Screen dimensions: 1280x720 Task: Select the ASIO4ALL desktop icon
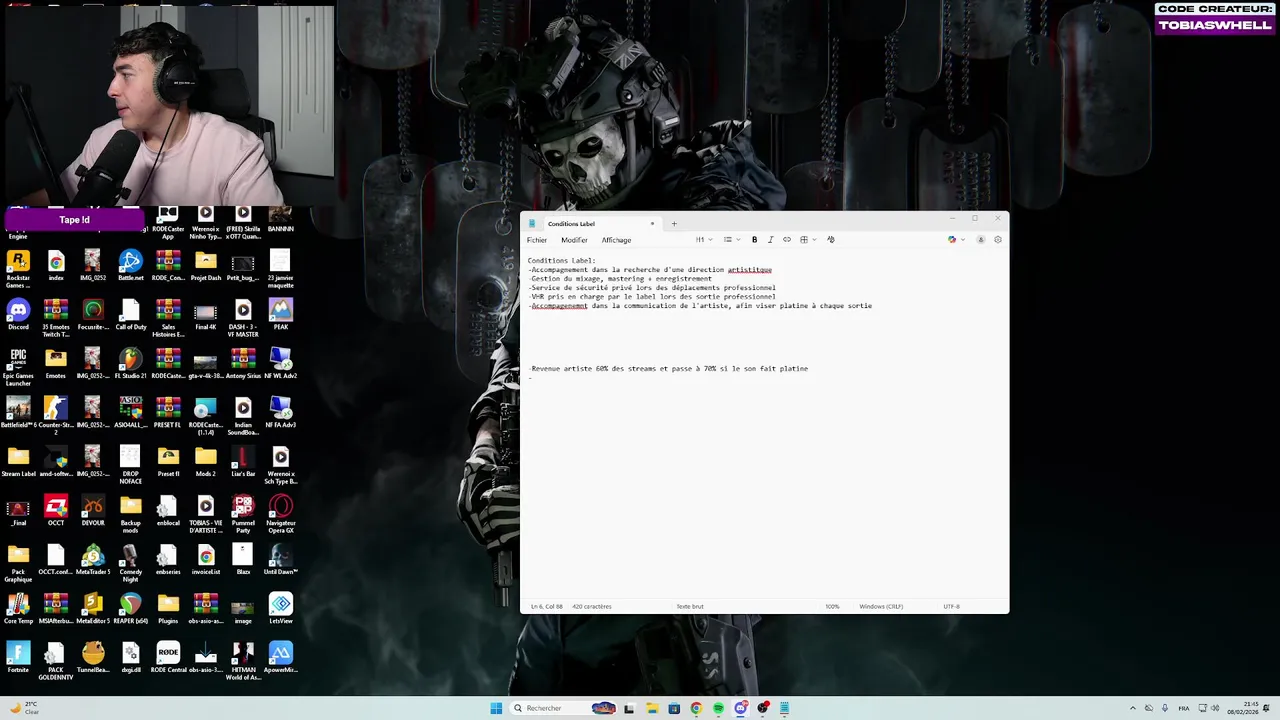131,413
